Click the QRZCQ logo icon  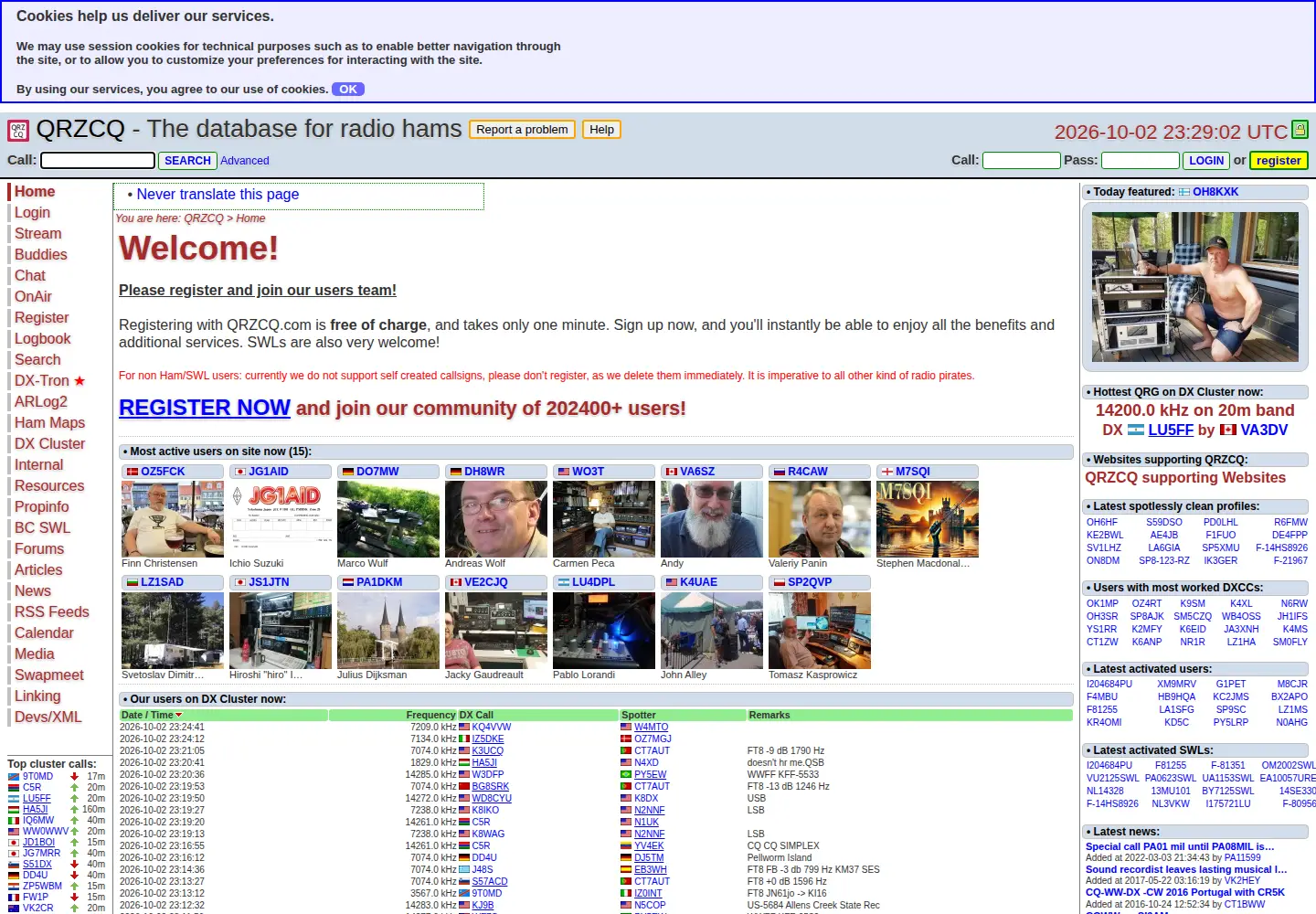tap(18, 130)
